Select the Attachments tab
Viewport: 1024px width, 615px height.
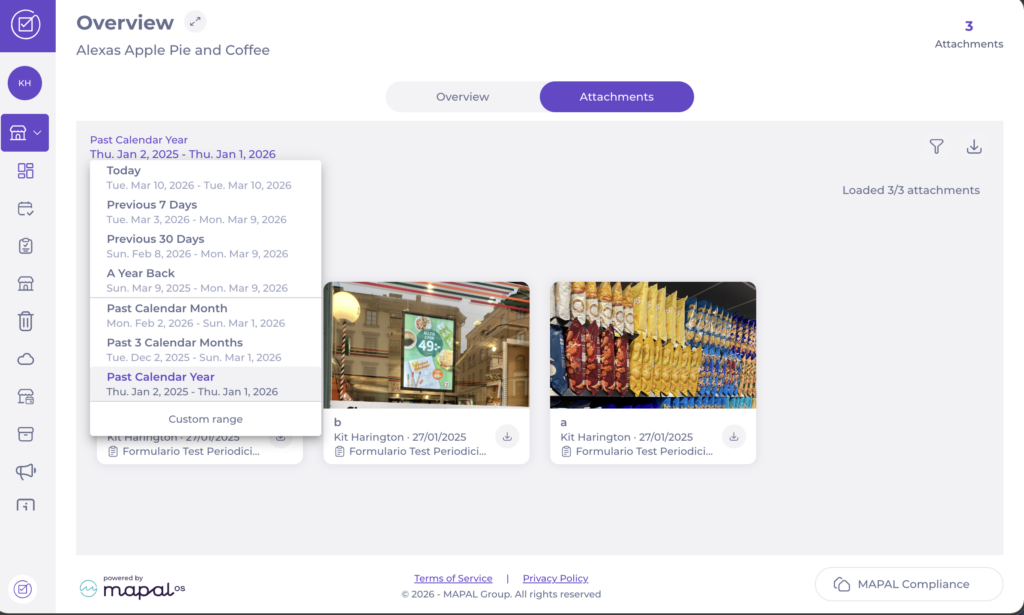[x=616, y=97]
